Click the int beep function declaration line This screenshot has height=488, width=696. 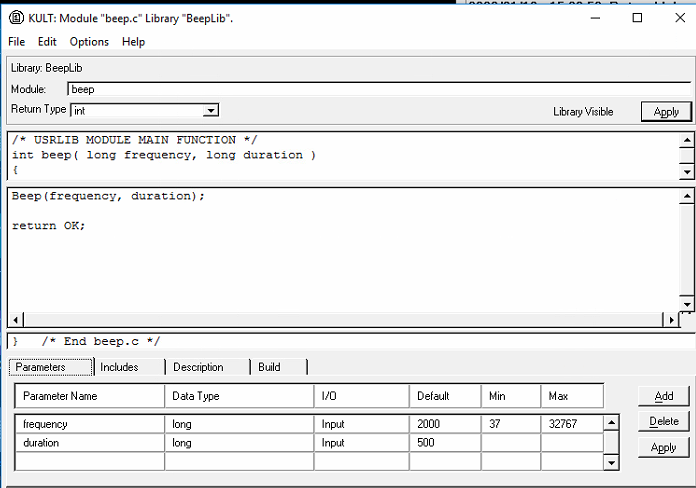tap(164, 155)
